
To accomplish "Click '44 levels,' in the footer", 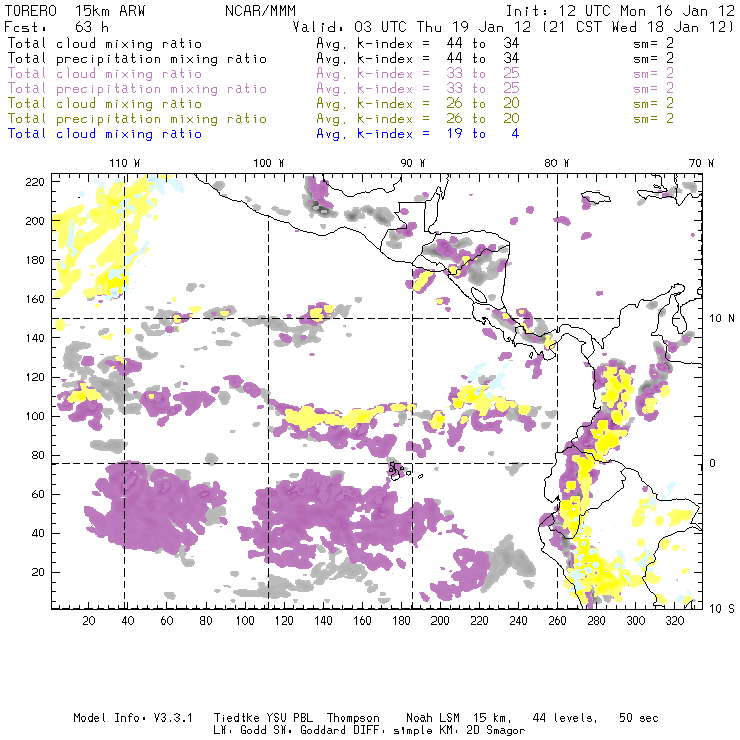I will pyautogui.click(x=565, y=719).
